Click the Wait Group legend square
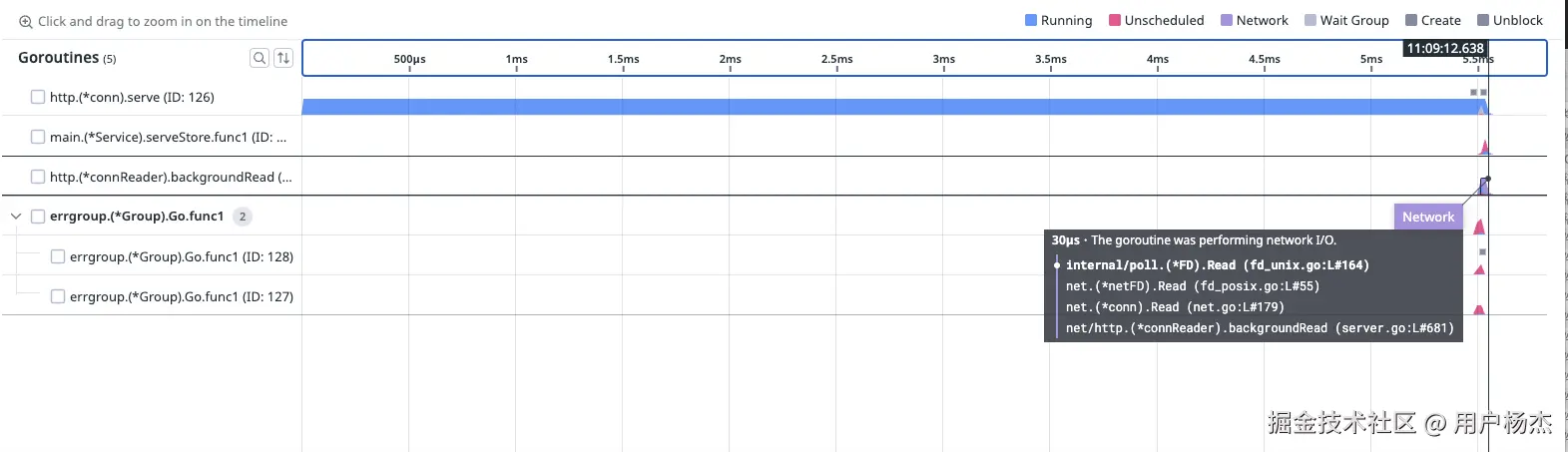The image size is (1568, 452). click(x=1310, y=20)
